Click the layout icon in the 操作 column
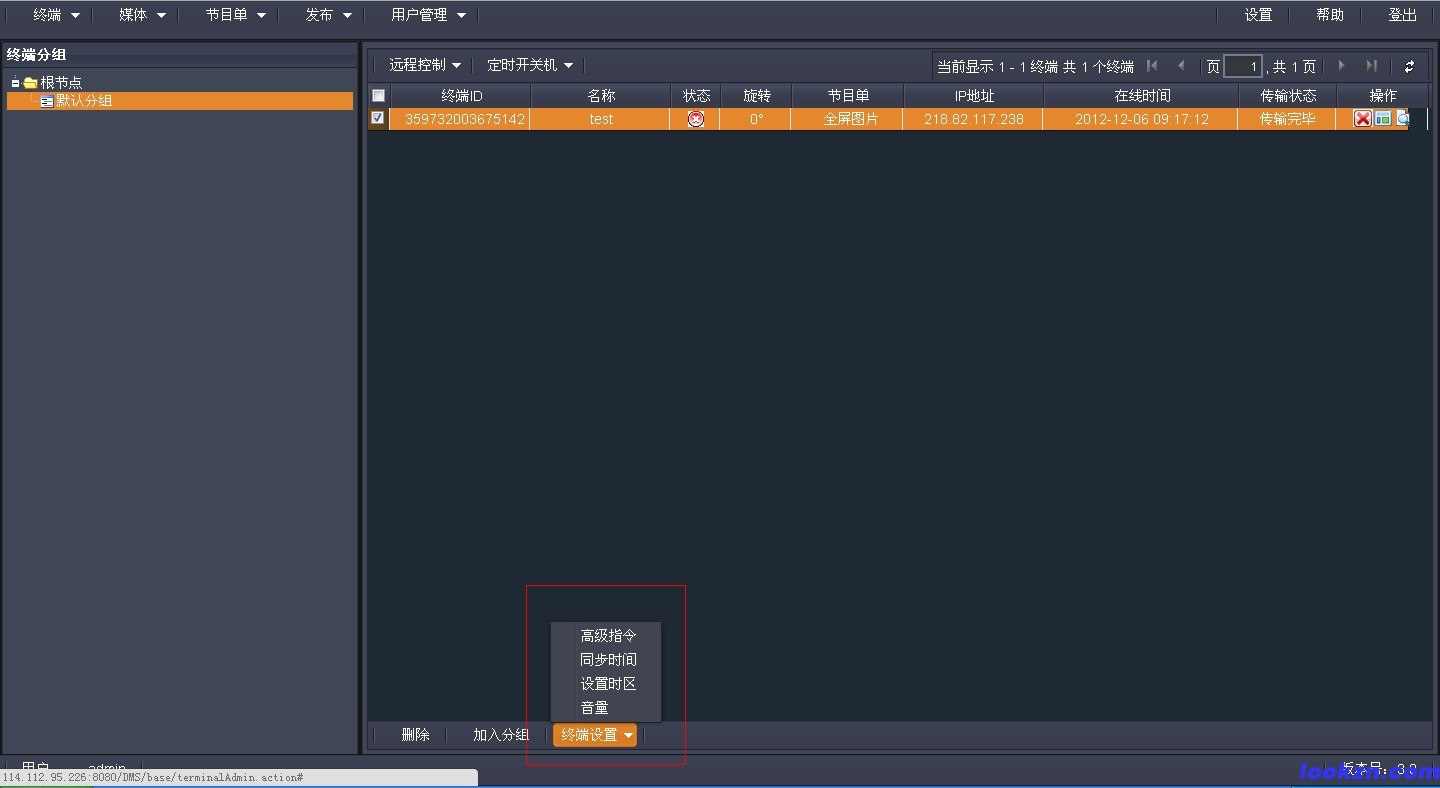1440x788 pixels. point(1383,119)
